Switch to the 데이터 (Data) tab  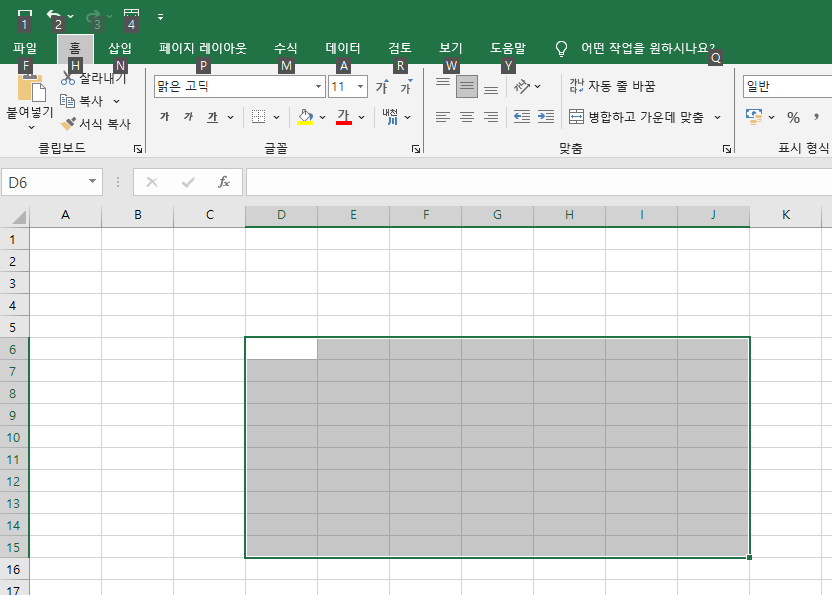(x=343, y=48)
